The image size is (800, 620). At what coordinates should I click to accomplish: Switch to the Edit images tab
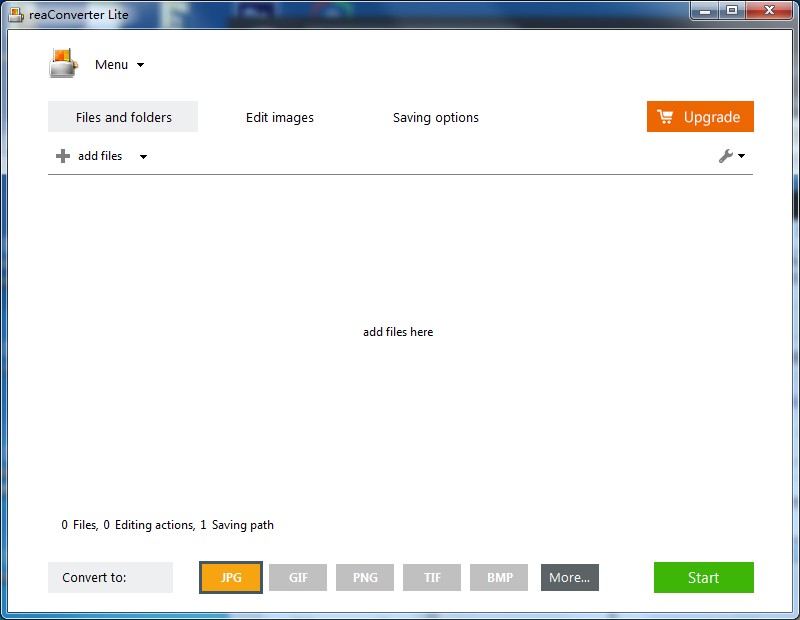(x=280, y=117)
